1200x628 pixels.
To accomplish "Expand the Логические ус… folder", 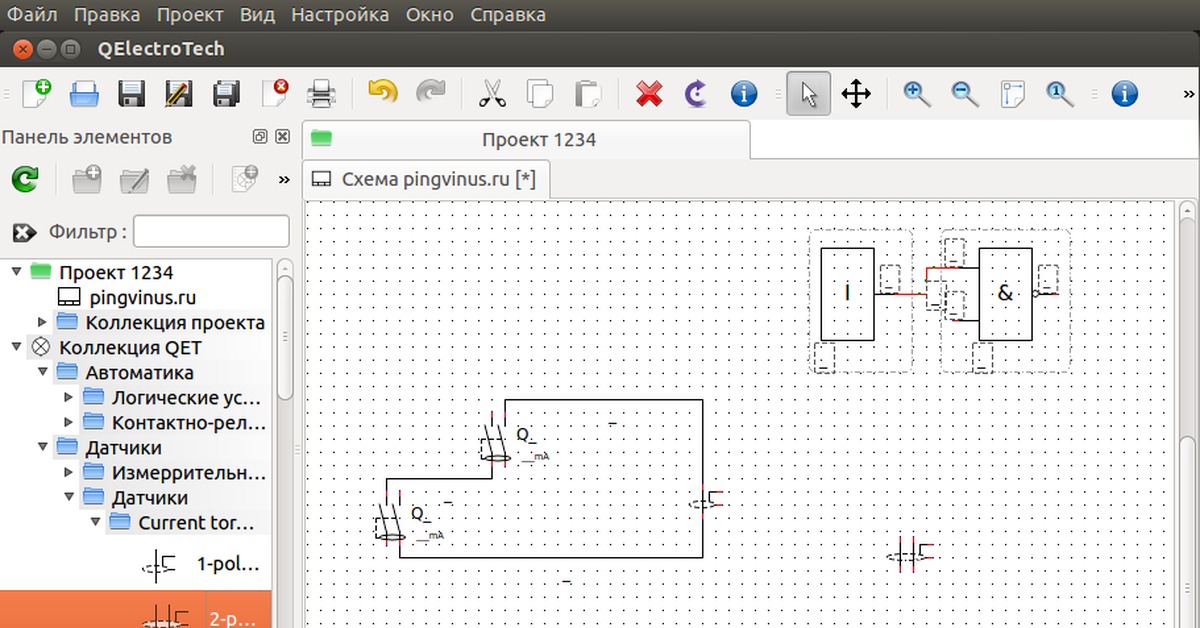I will click(68, 397).
